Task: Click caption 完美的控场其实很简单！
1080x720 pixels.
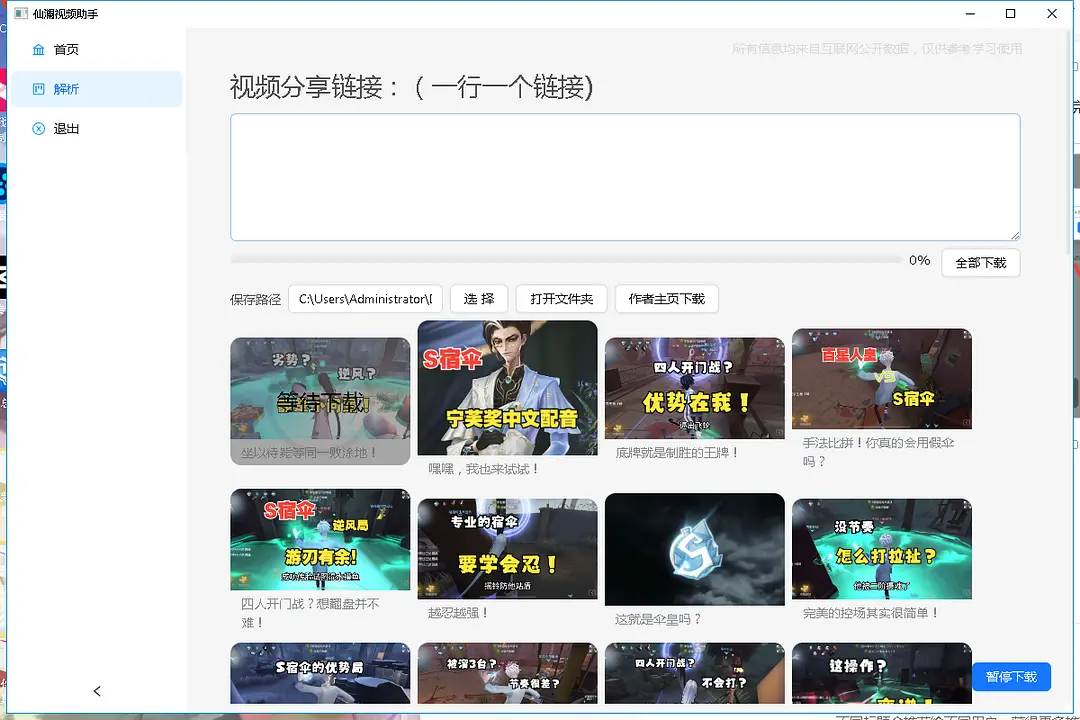Action: pos(871,613)
